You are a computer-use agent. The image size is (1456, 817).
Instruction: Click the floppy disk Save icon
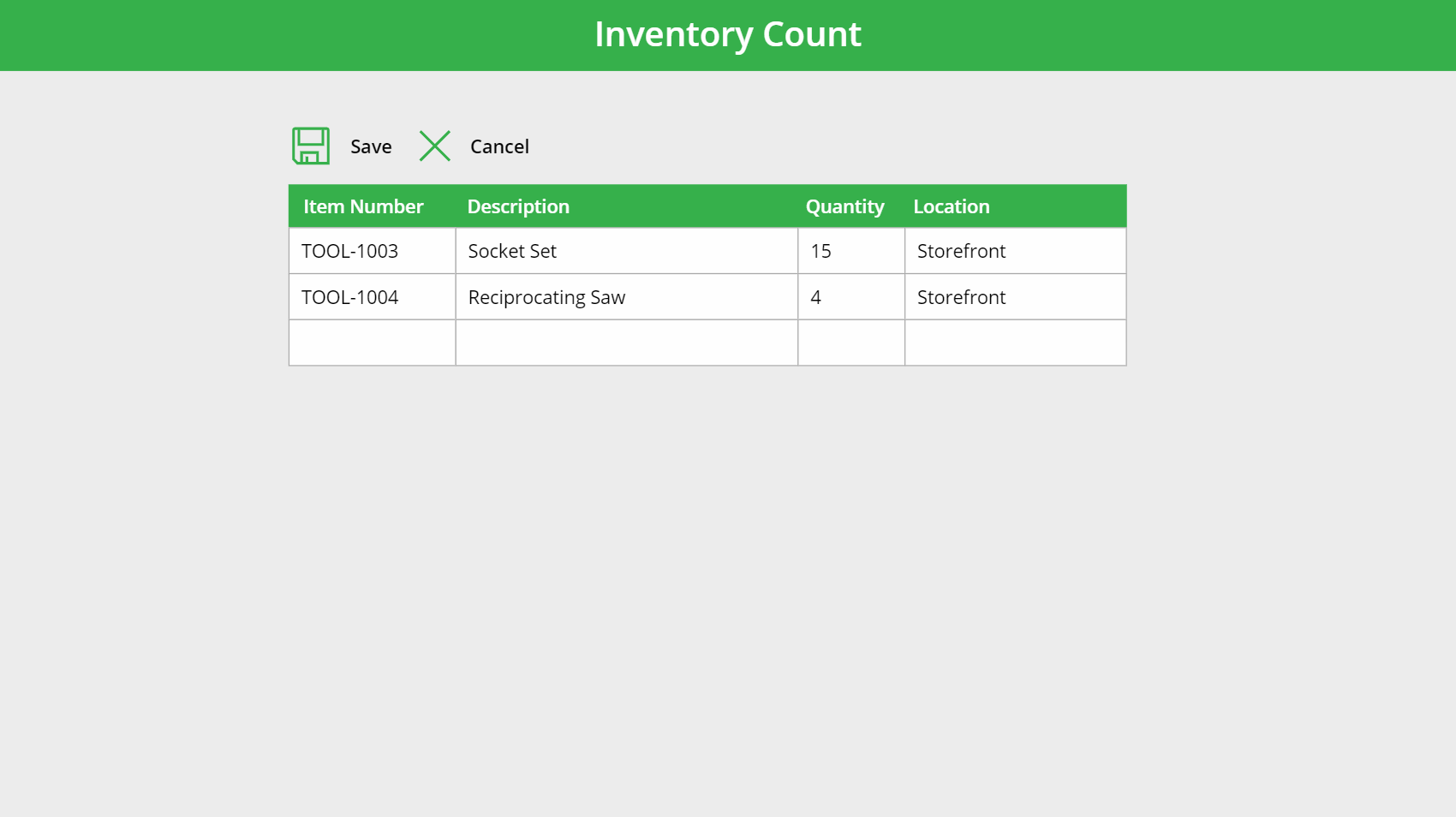coord(311,146)
